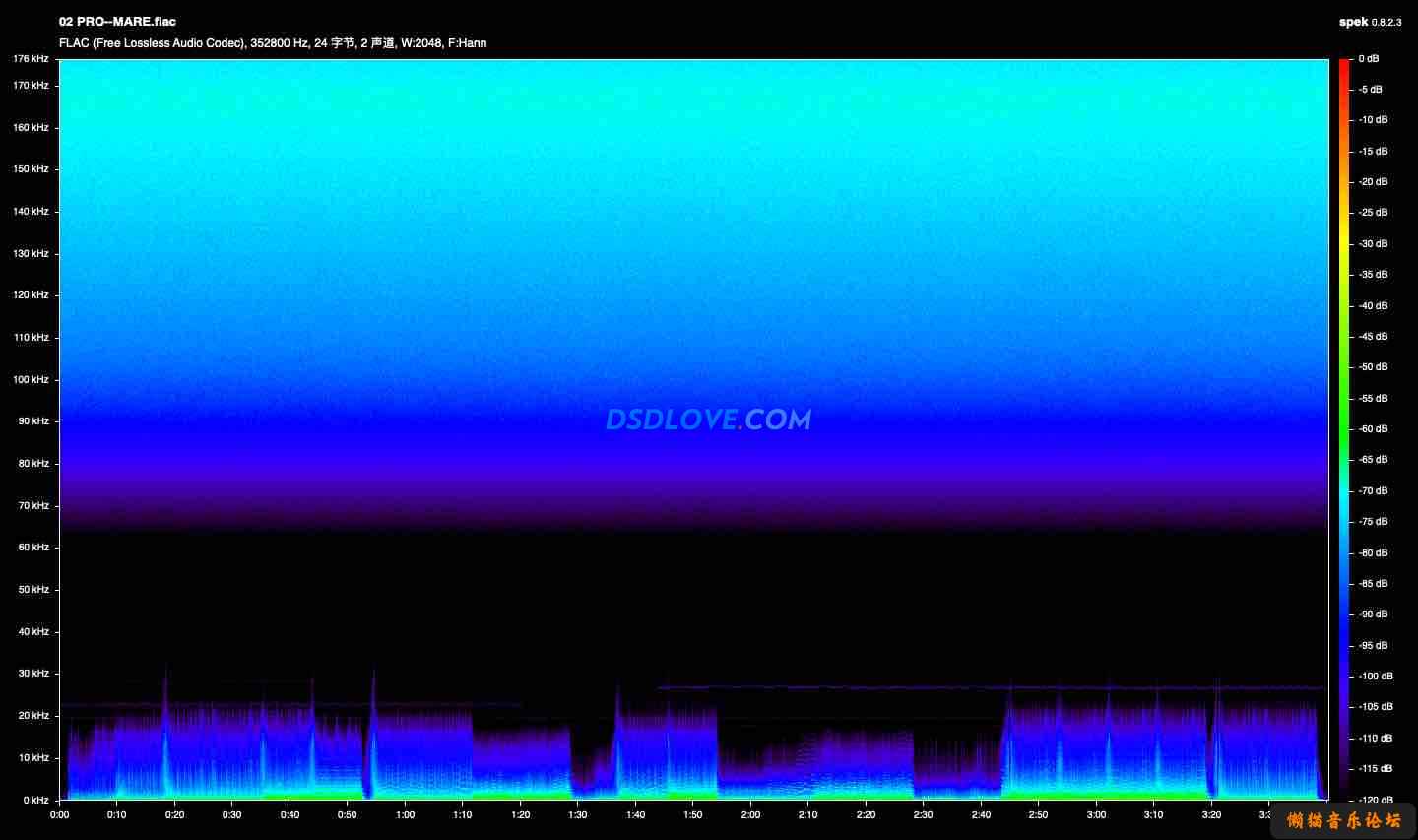This screenshot has height=840, width=1418.
Task: Click the '1:50' time axis label
Action: click(692, 815)
